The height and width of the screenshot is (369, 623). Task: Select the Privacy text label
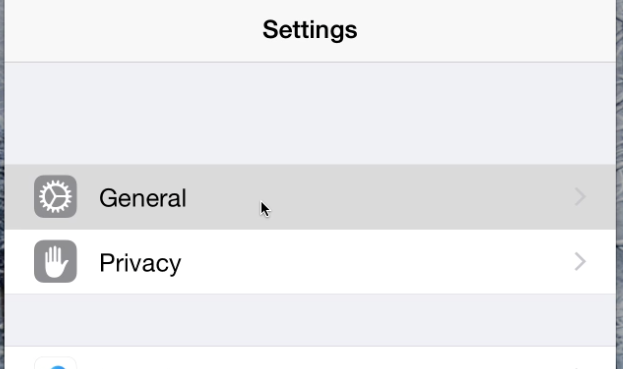point(140,263)
